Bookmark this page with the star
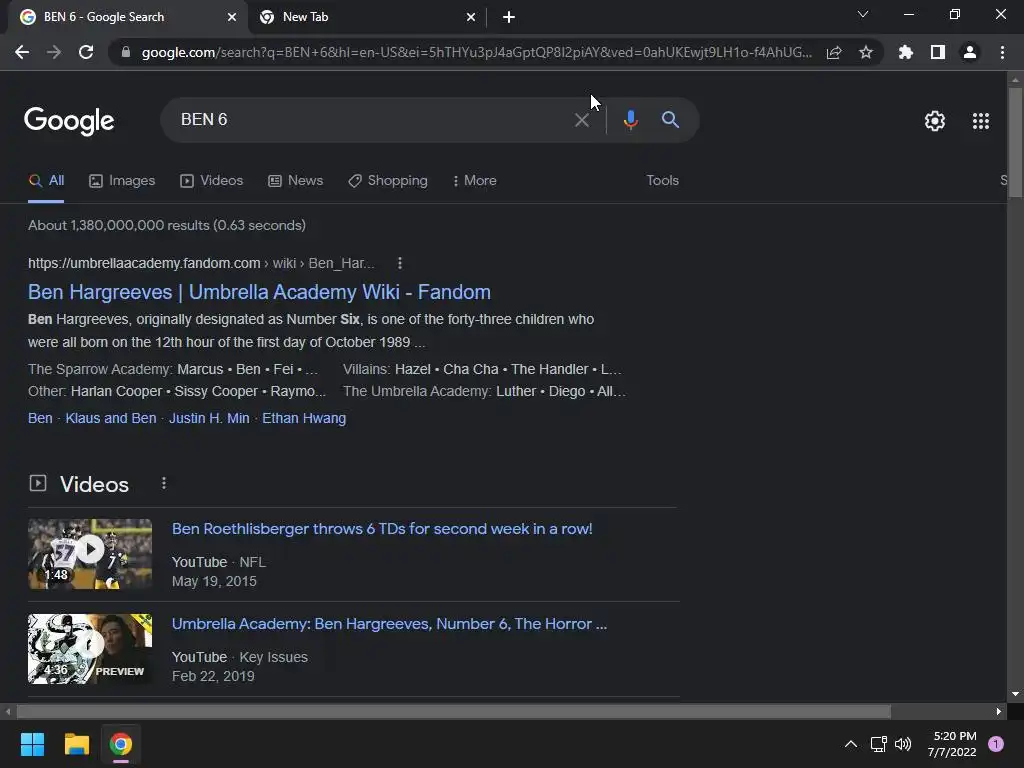Viewport: 1024px width, 768px height. coord(866,52)
